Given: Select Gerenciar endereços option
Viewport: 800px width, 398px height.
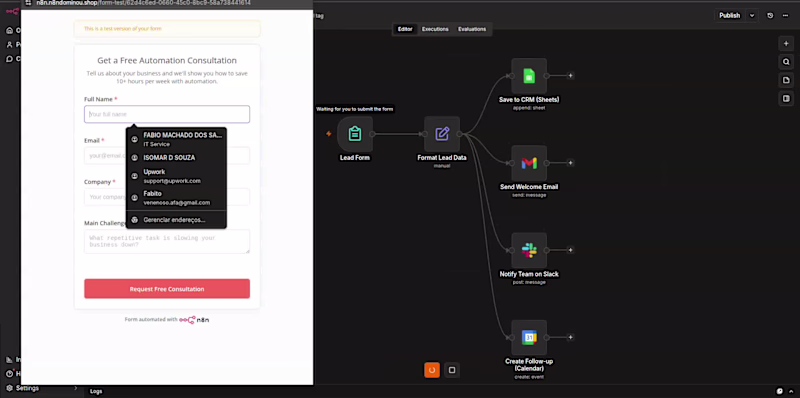Looking at the screenshot, I should click(x=176, y=220).
